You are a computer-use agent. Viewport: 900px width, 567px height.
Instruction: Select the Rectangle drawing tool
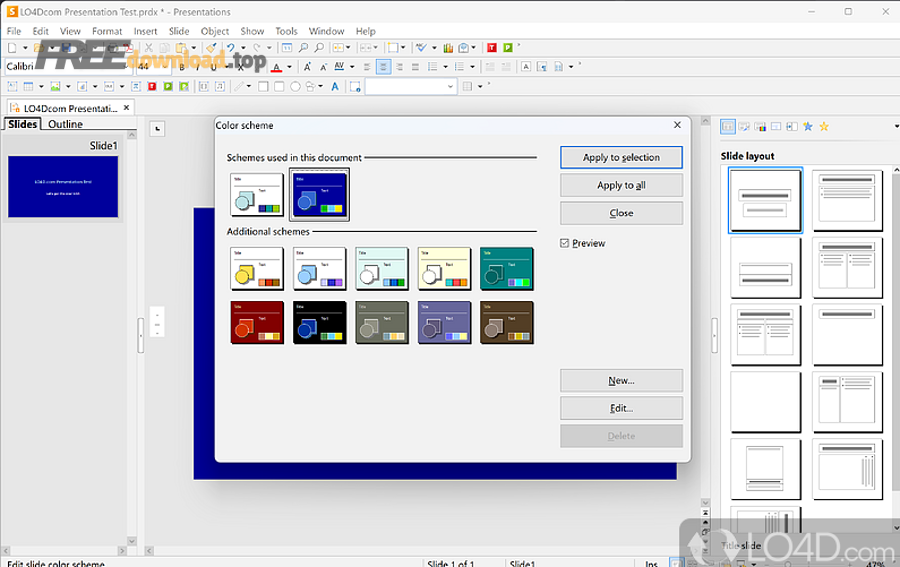(263, 87)
